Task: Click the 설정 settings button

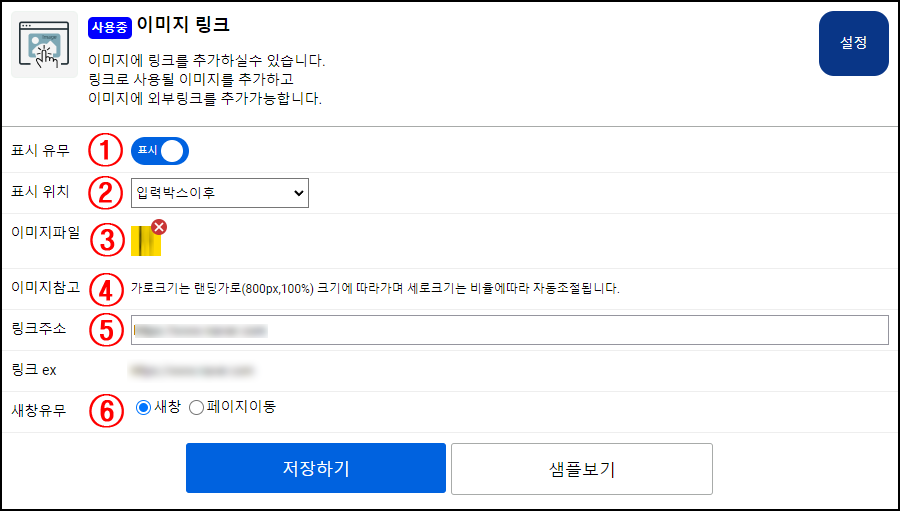Action: point(853,44)
